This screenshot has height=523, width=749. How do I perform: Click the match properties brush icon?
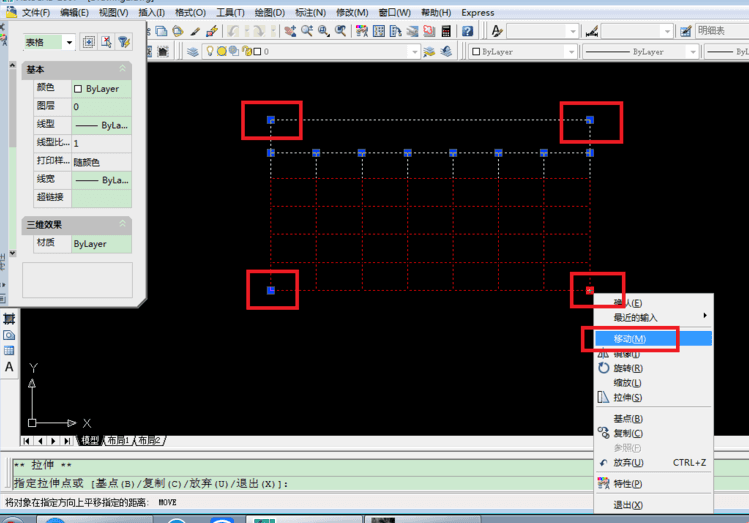click(x=212, y=32)
